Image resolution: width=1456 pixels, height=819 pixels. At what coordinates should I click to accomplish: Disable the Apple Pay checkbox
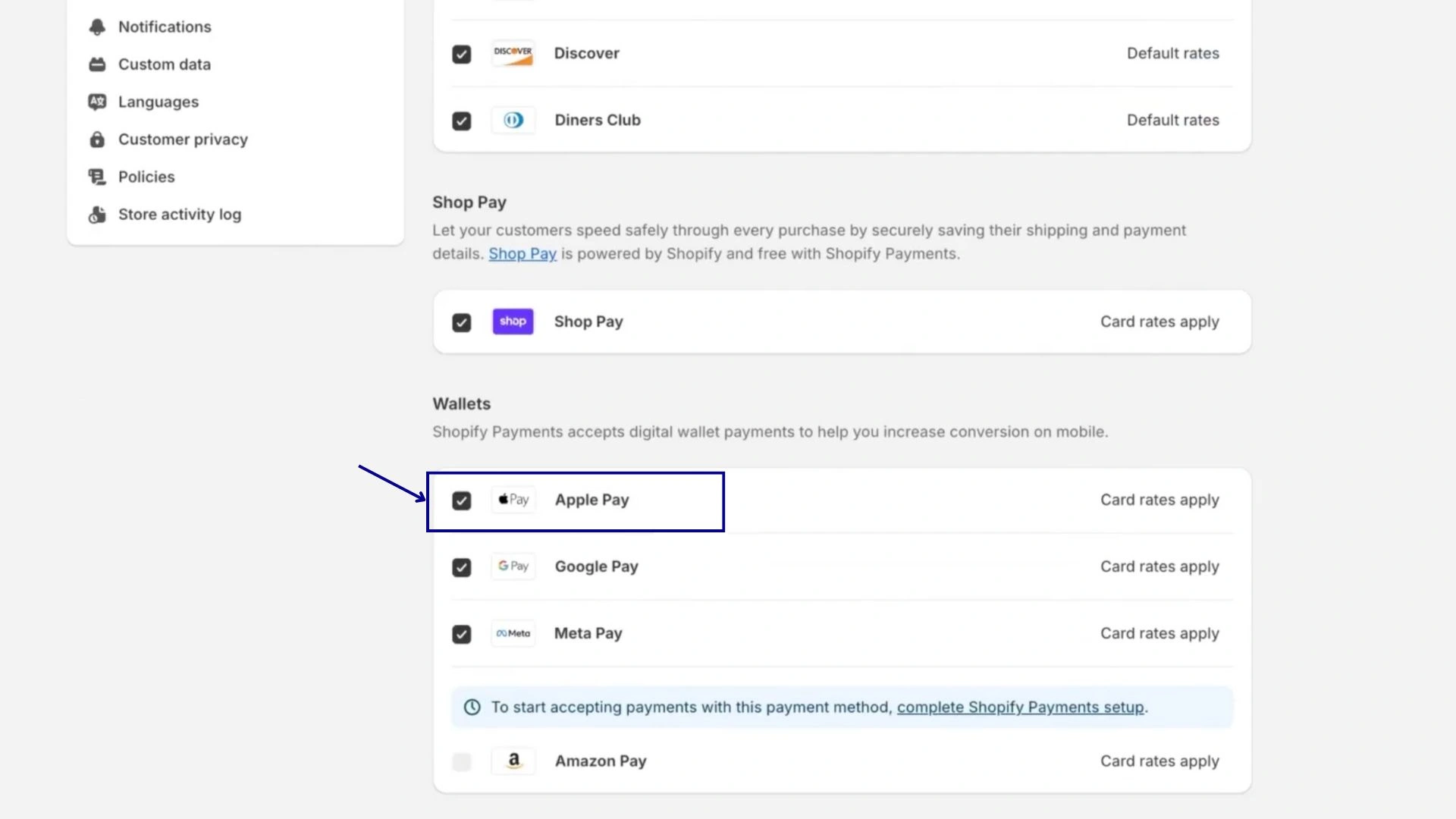(462, 501)
